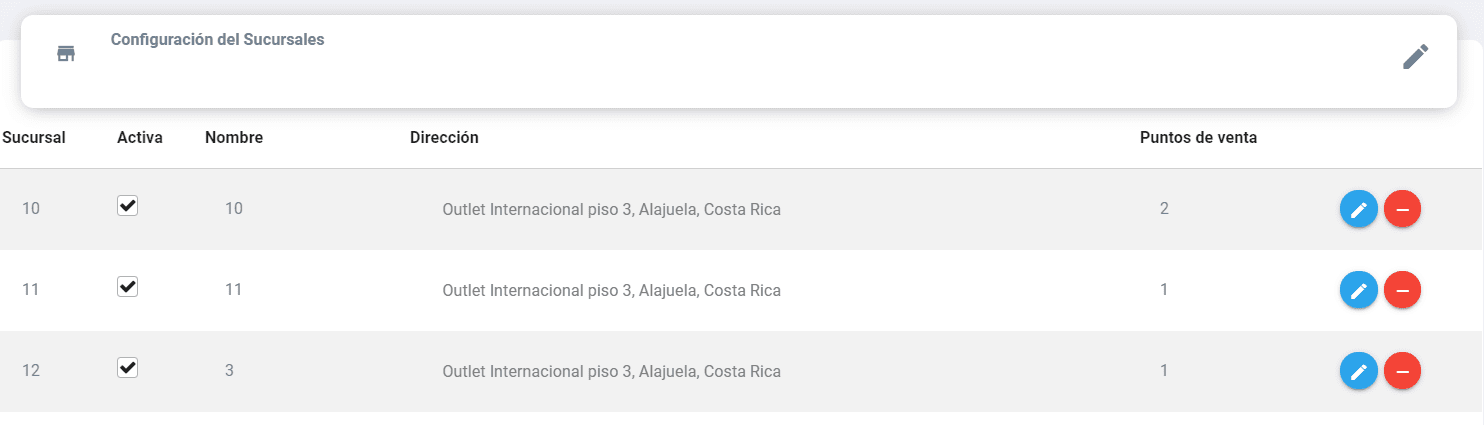Disable Activa checkbox for sucursal 12
The height and width of the screenshot is (425, 1484).
(127, 368)
